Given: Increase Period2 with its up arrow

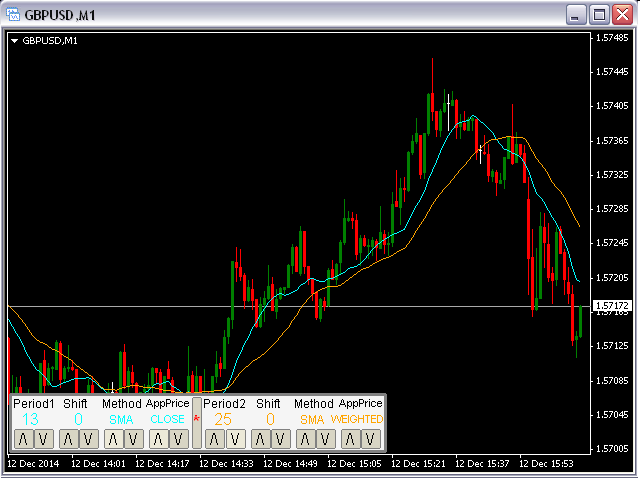Looking at the screenshot, I should [215, 438].
